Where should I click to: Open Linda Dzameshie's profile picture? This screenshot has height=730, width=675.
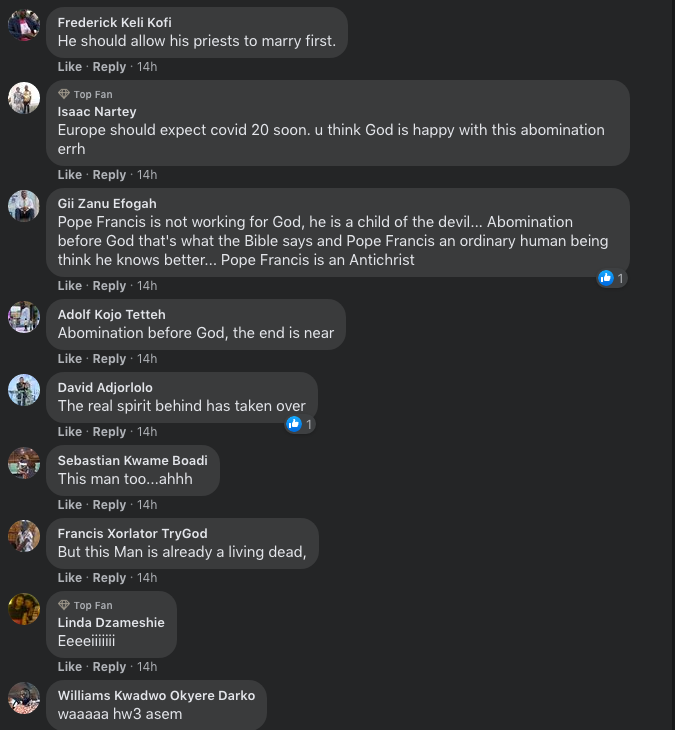point(24,609)
